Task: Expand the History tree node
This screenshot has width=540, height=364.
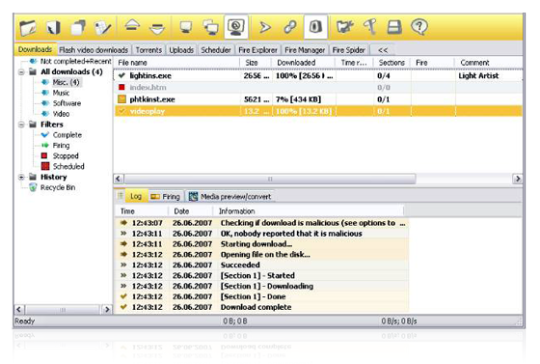Action: pos(21,177)
